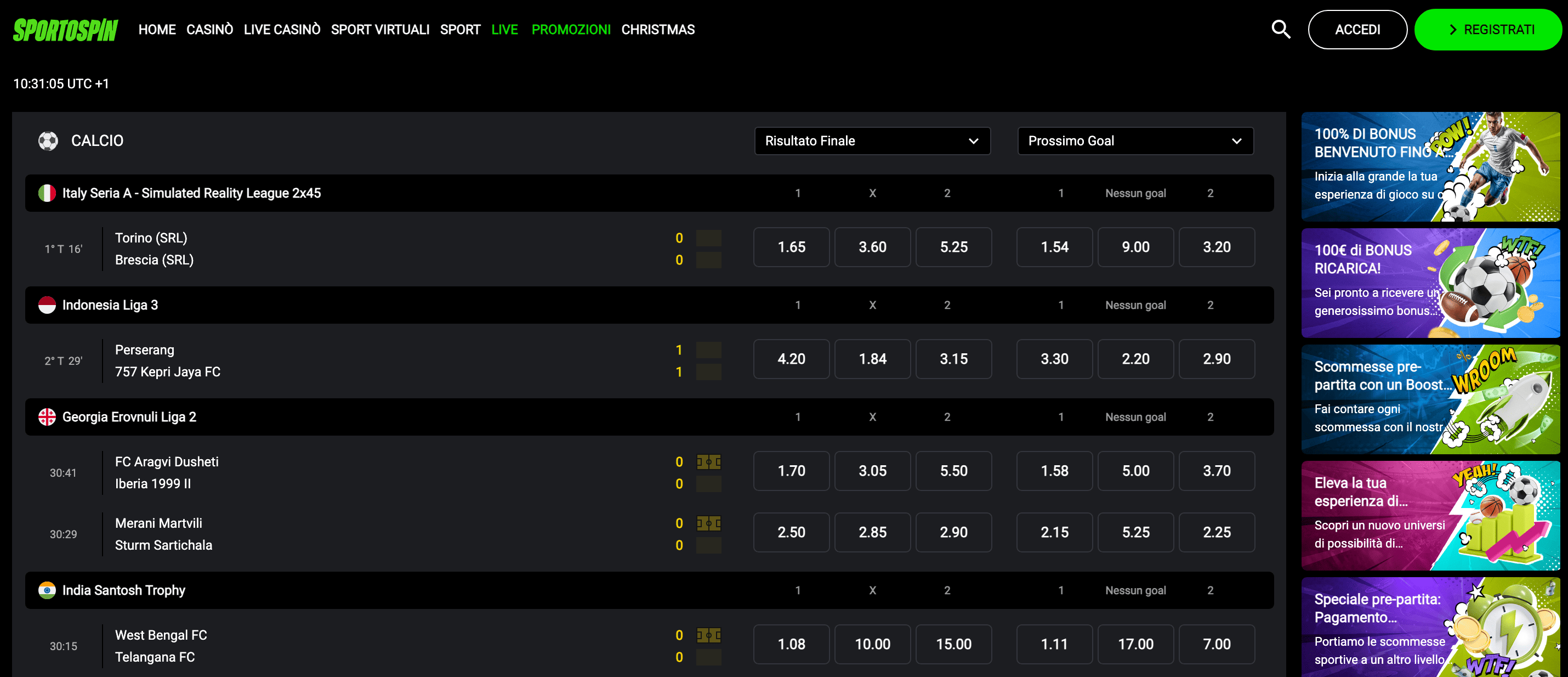Select Merani-Sturm draw odds 2.85
The width and height of the screenshot is (1568, 677).
click(x=872, y=532)
